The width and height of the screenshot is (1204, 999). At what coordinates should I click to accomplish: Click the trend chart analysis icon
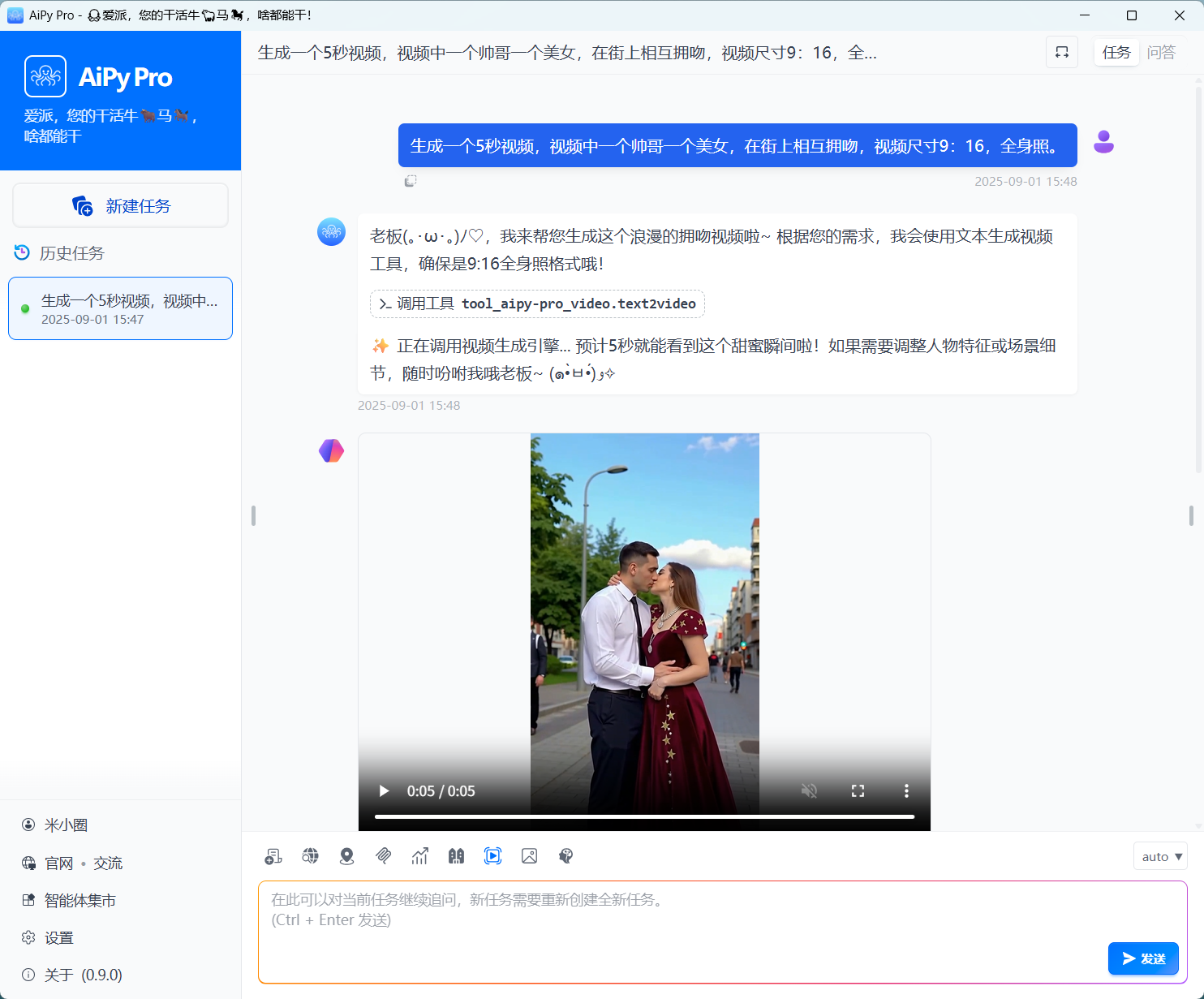click(419, 856)
